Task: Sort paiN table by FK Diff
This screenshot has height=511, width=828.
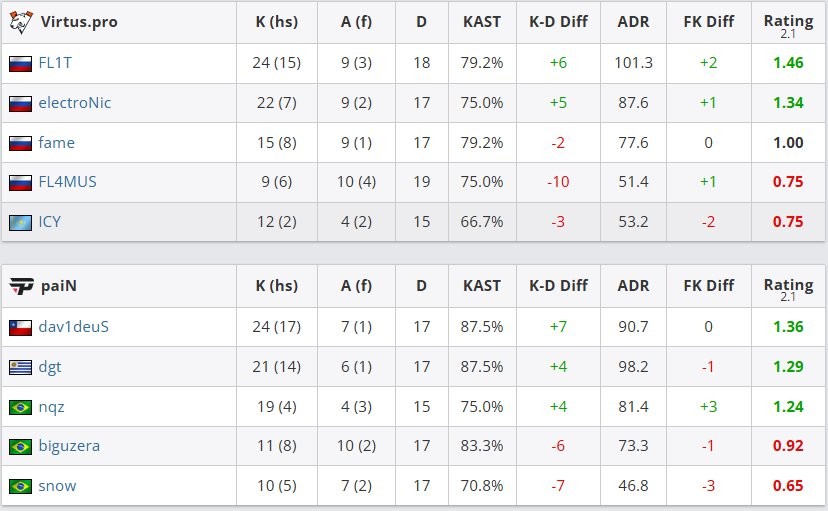Action: 708,286
